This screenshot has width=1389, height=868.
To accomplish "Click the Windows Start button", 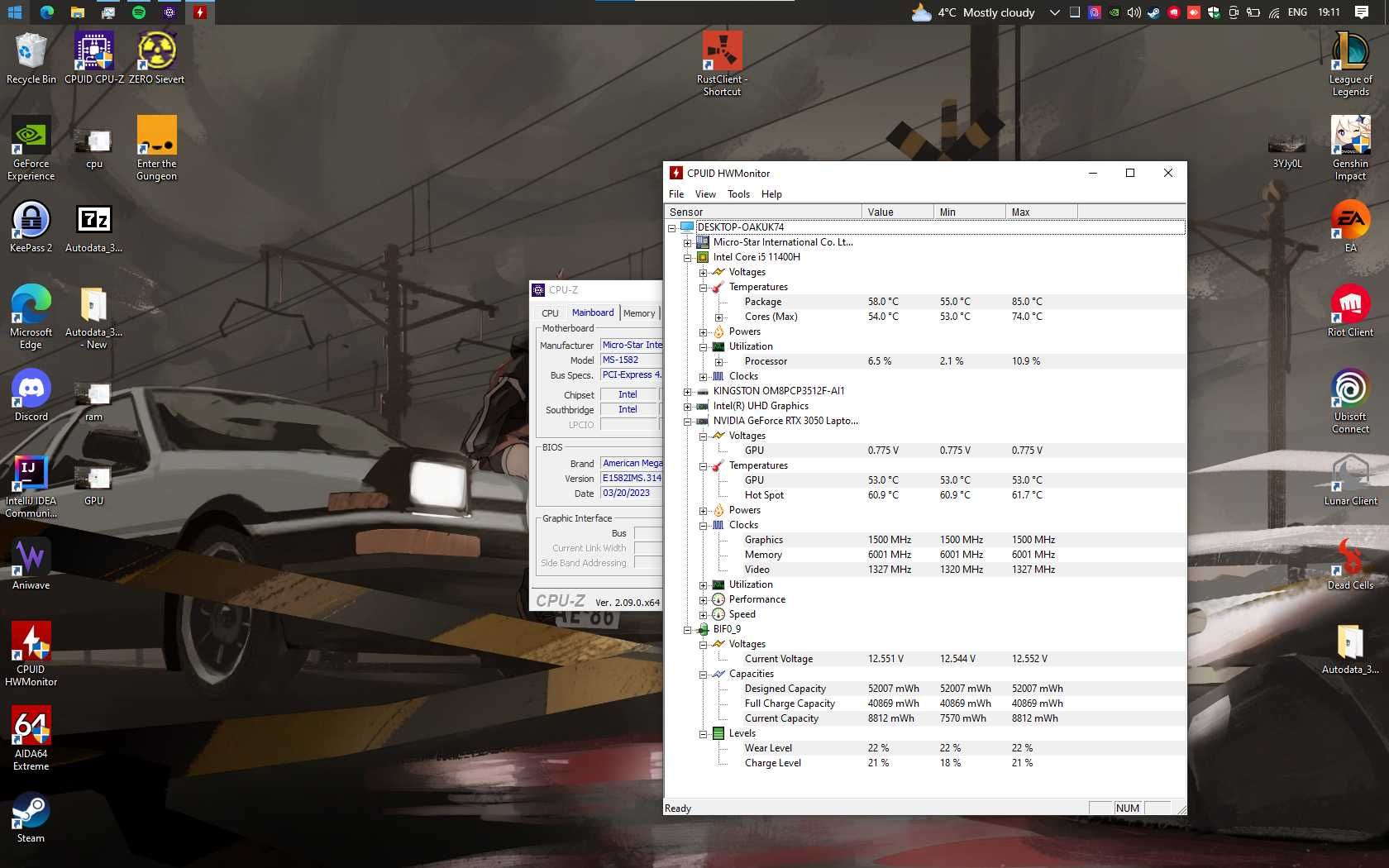I will [x=15, y=12].
